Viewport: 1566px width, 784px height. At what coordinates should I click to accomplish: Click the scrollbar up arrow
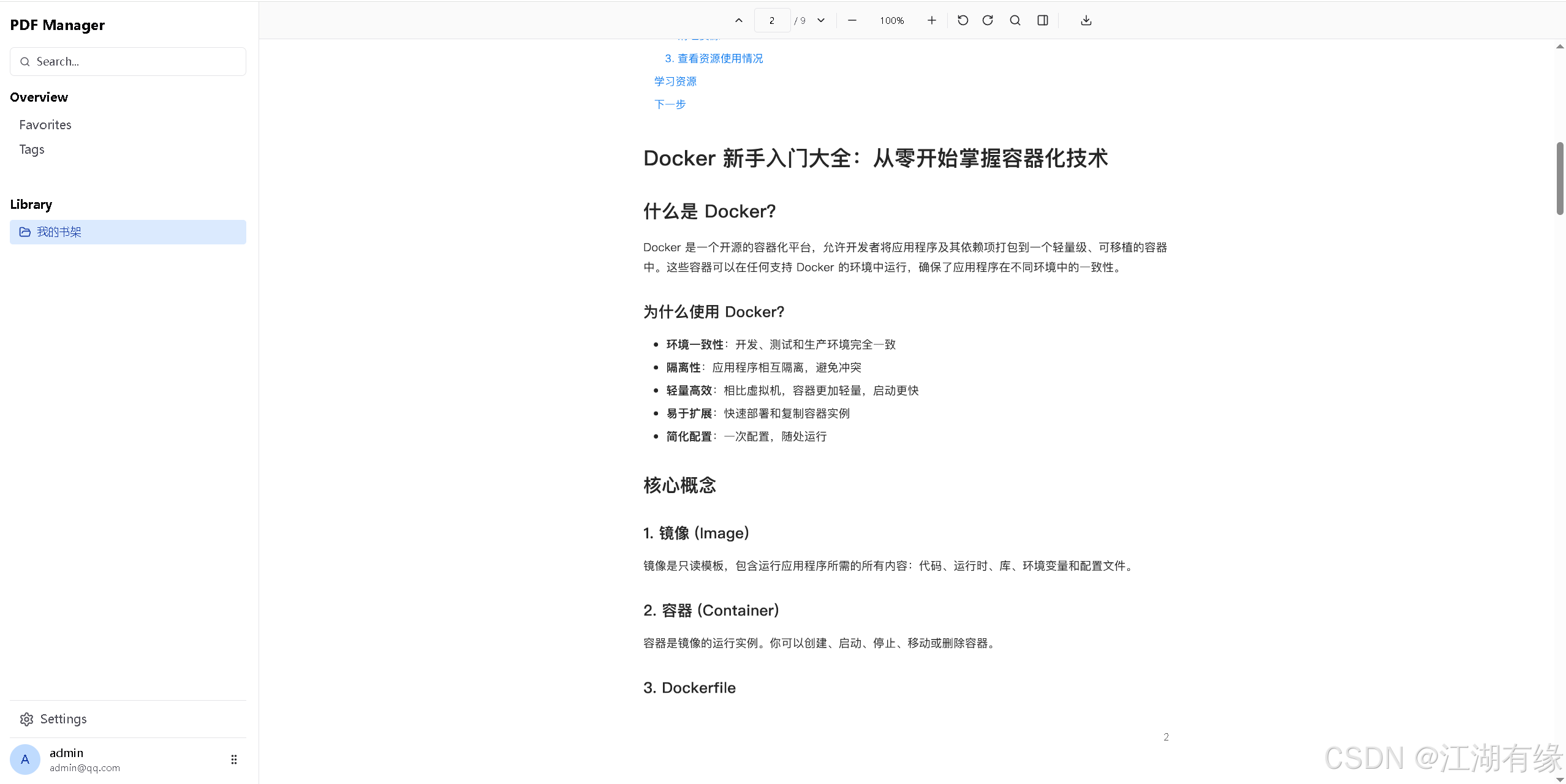coord(1560,47)
